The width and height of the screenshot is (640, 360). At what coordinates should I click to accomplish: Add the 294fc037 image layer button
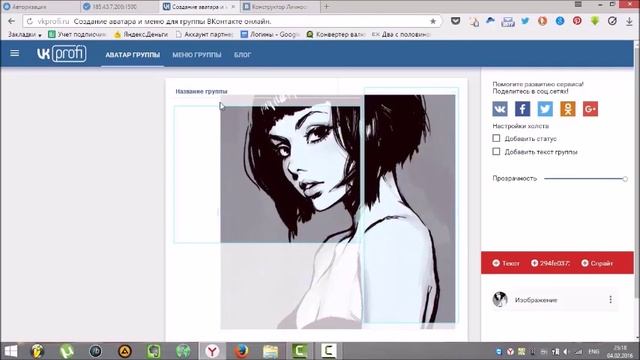(x=550, y=263)
